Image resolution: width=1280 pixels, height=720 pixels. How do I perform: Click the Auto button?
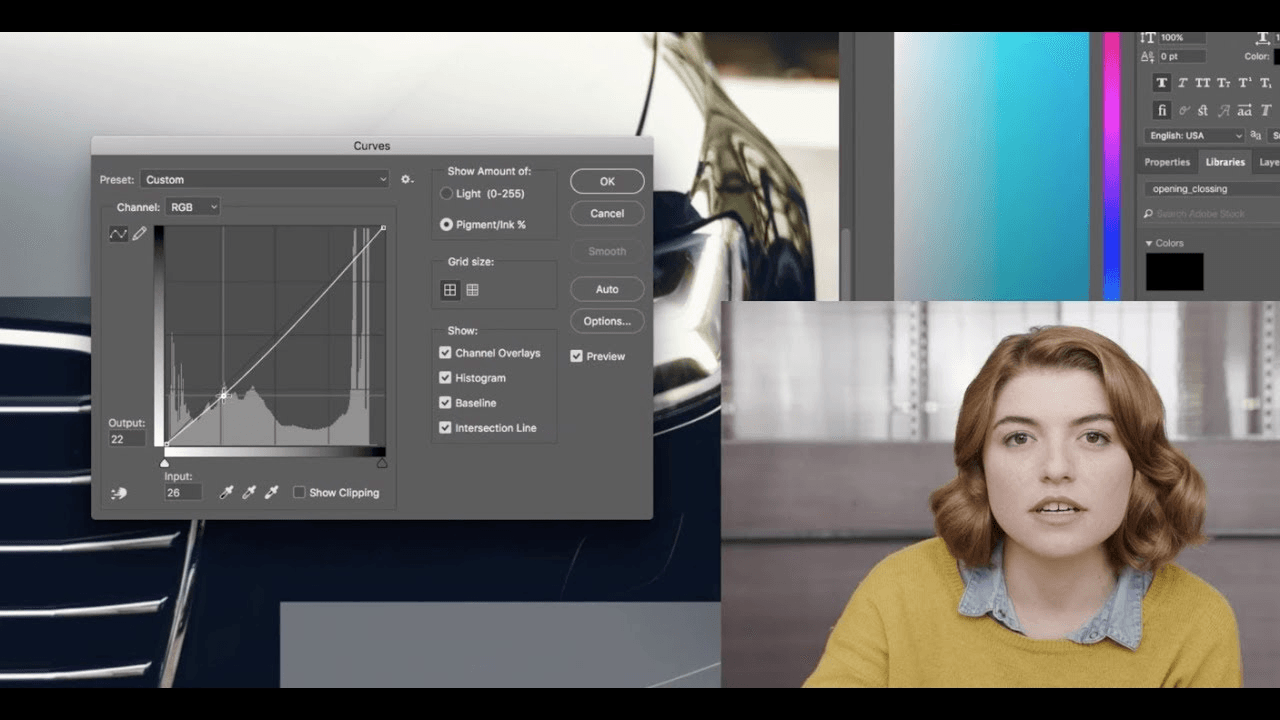coord(607,289)
